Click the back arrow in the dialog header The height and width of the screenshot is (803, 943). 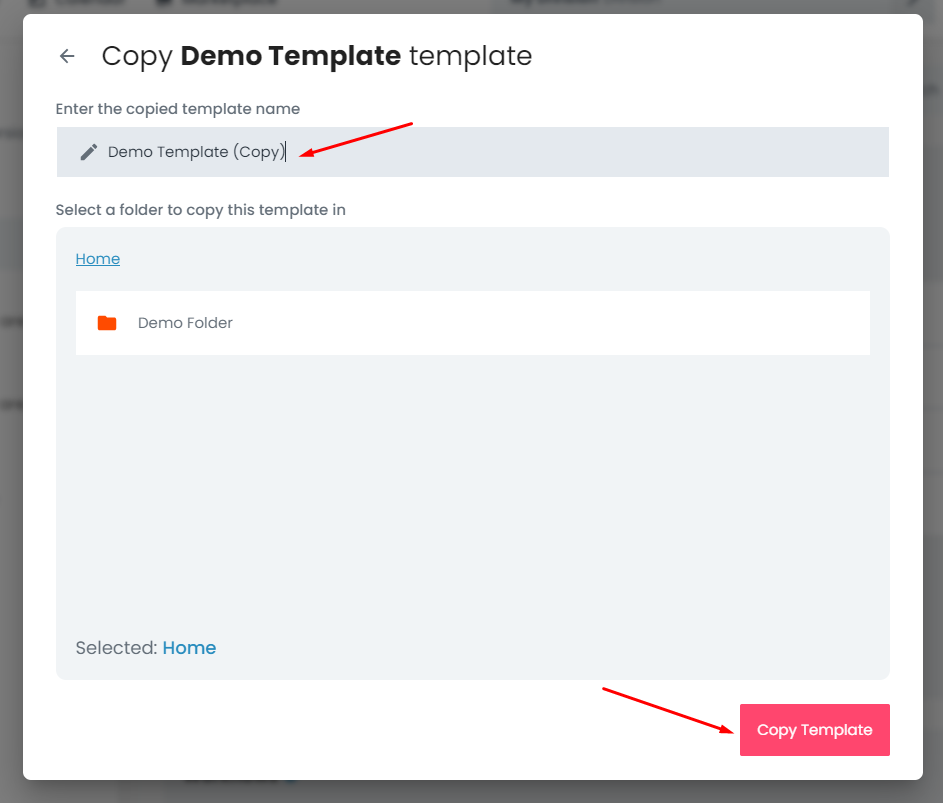click(x=67, y=56)
